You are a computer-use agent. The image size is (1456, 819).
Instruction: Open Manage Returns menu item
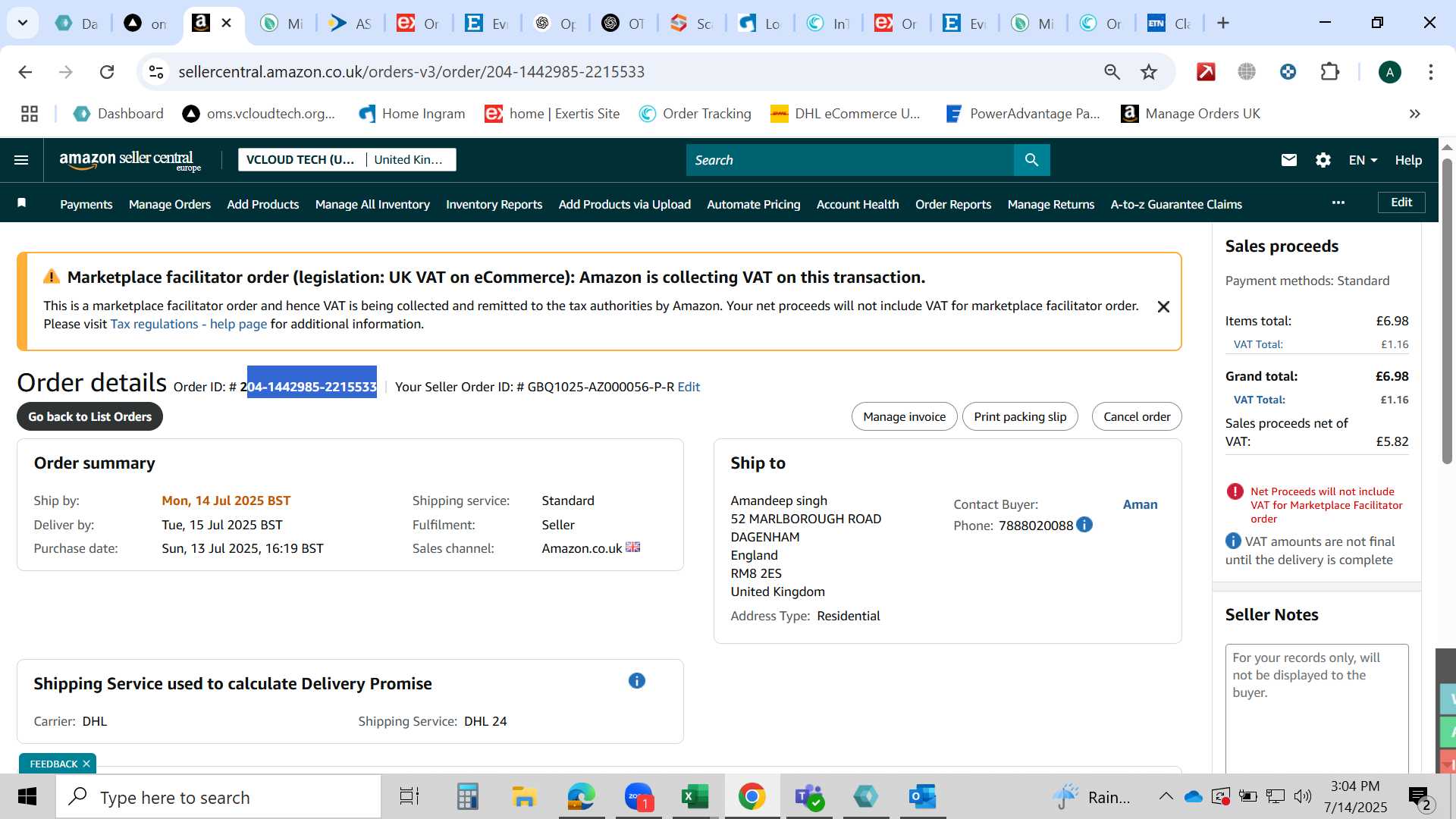1051,204
